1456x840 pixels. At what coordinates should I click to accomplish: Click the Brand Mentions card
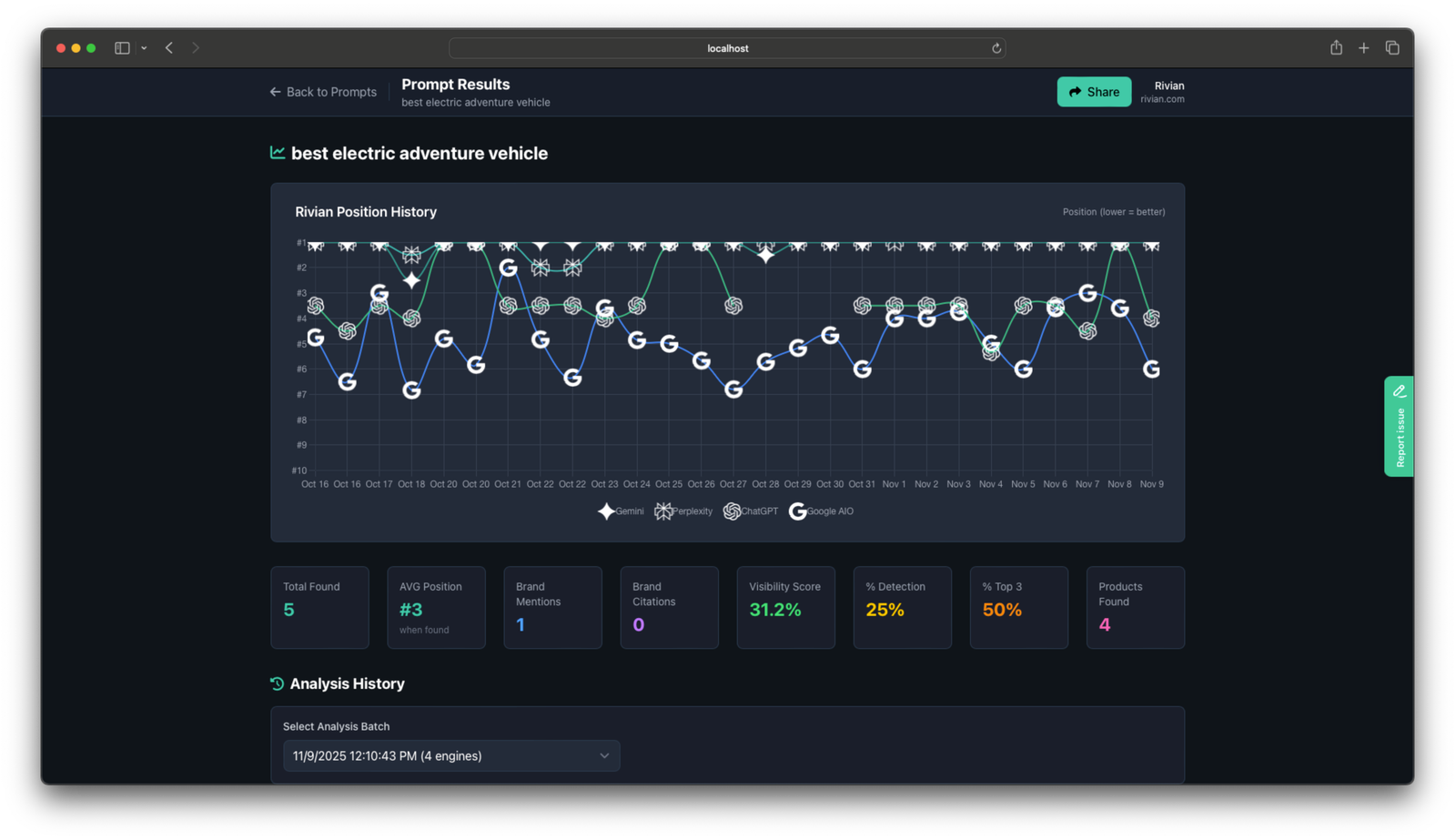point(552,607)
